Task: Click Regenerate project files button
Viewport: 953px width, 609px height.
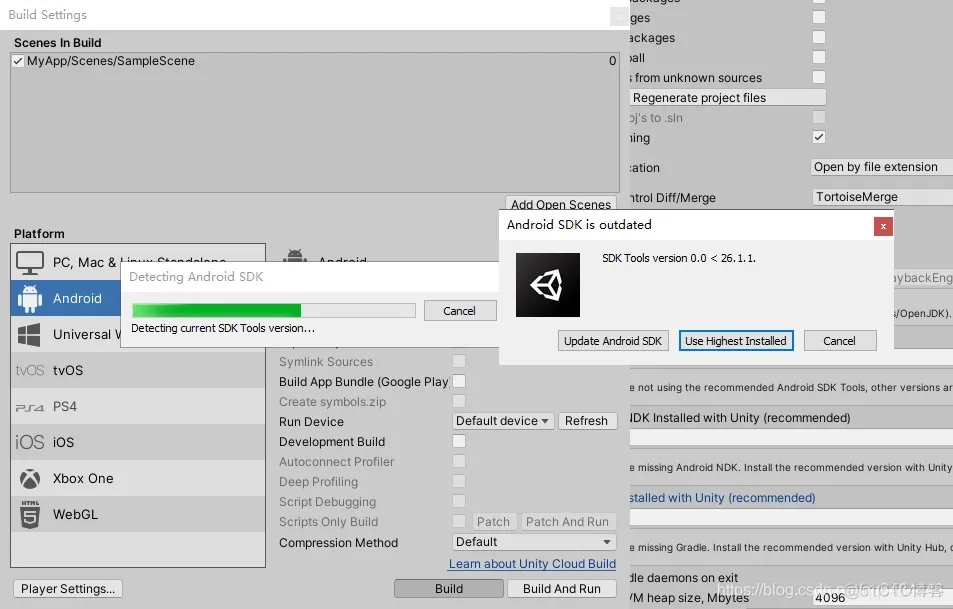Action: tap(728, 97)
